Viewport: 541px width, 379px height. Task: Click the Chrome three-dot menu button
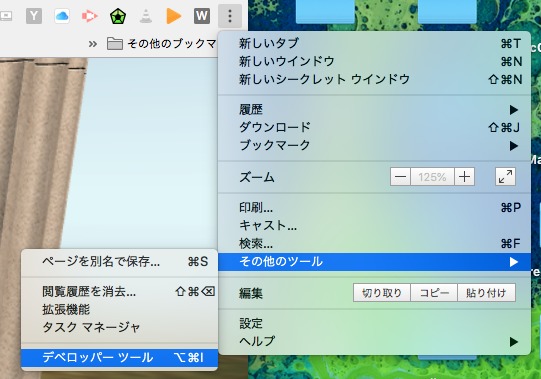[230, 16]
